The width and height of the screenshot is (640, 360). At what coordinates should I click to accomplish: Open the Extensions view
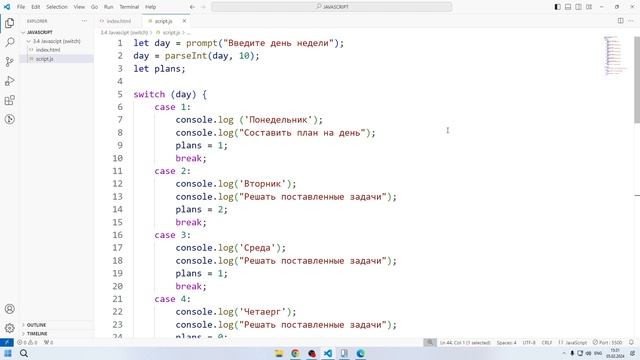point(9,100)
